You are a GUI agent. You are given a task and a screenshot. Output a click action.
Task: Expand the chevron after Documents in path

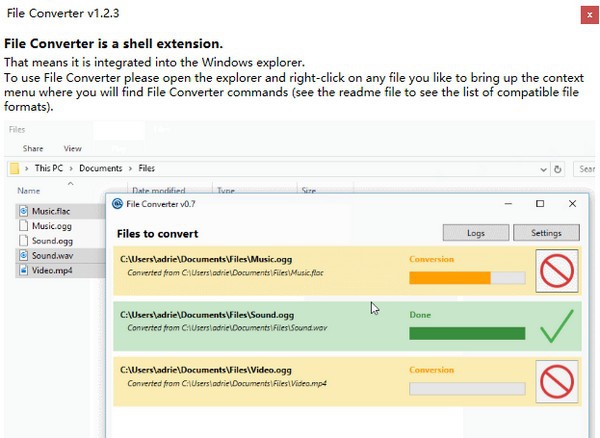click(x=130, y=169)
